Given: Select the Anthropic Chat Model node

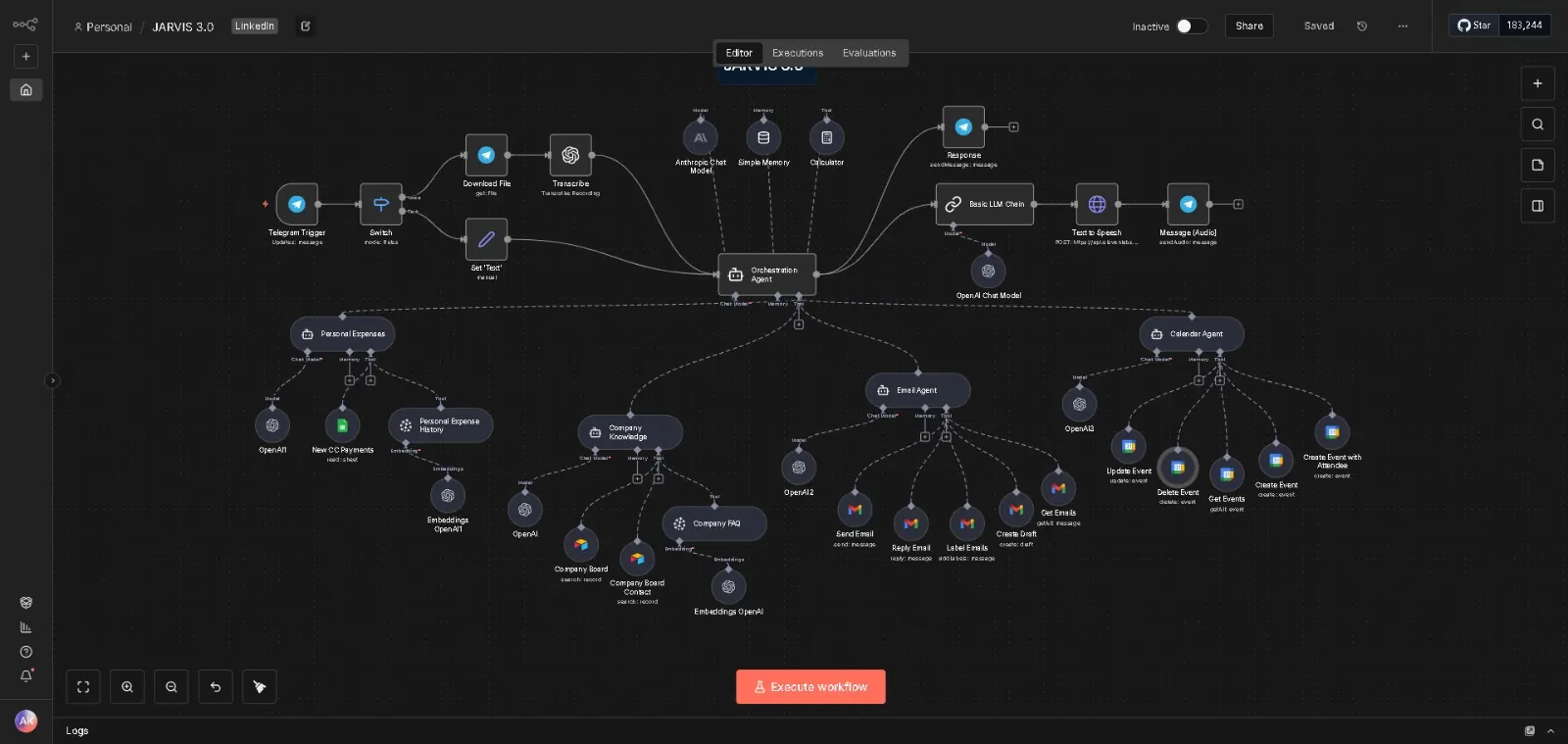Looking at the screenshot, I should 701,138.
